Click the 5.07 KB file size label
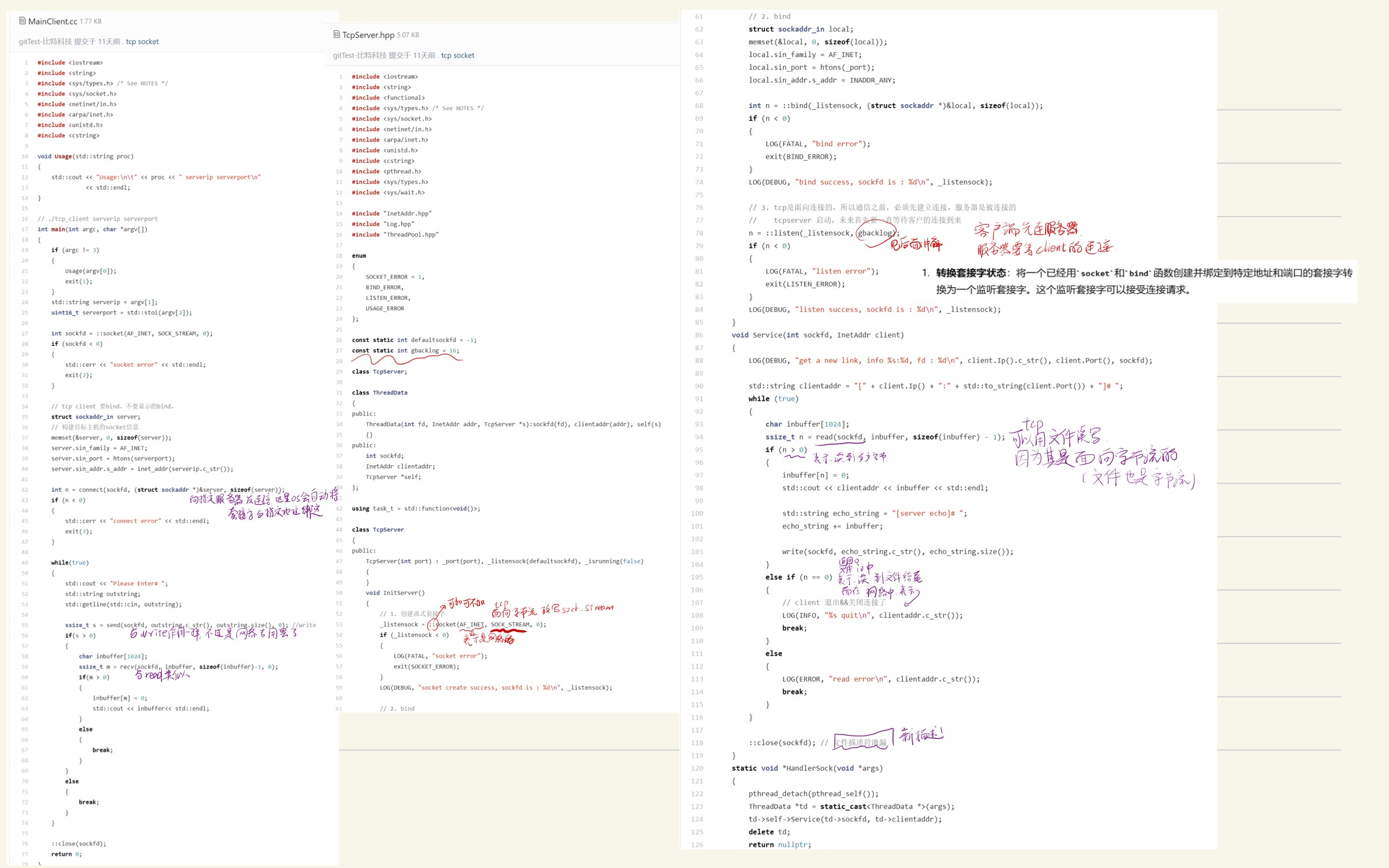This screenshot has height=868, width=1389. pos(408,35)
